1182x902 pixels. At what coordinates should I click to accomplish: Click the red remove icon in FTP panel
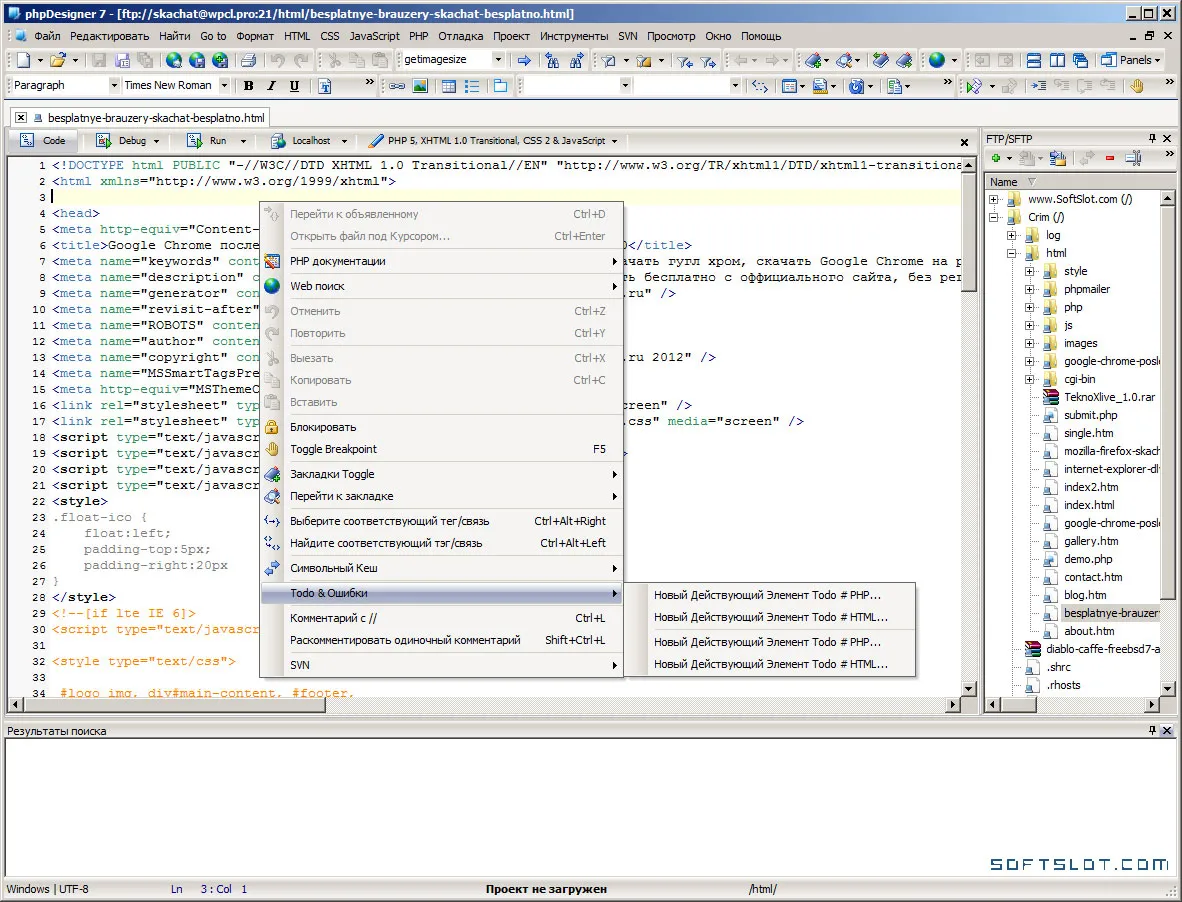[x=1110, y=158]
